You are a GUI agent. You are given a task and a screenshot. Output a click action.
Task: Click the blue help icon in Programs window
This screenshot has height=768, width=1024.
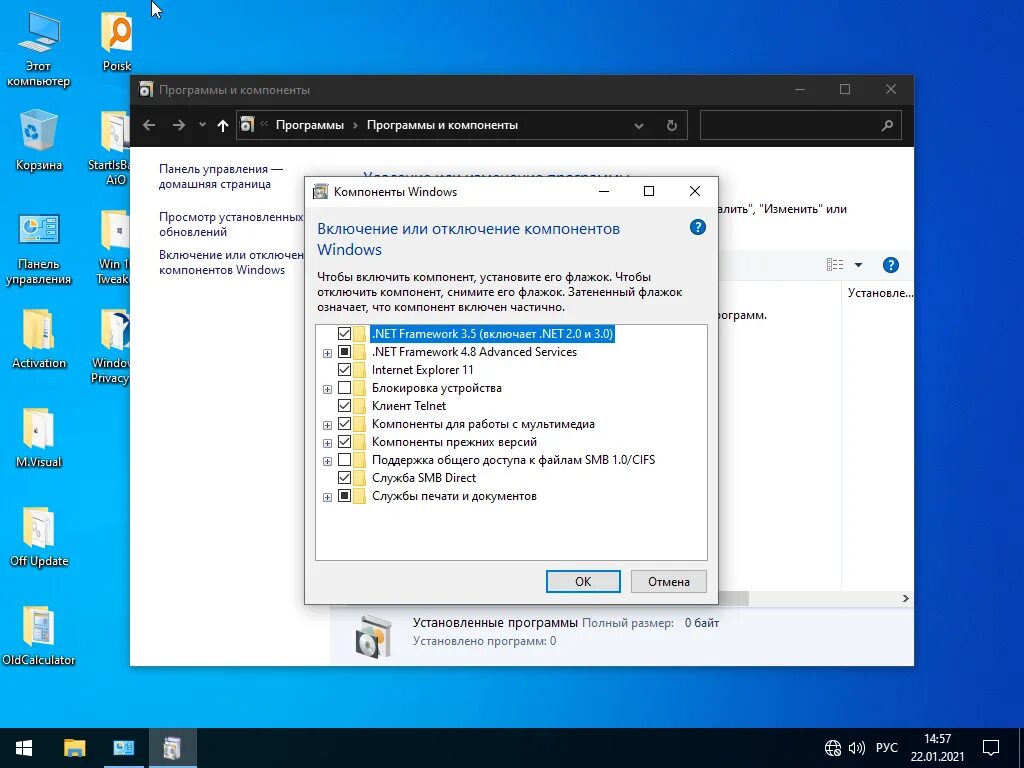890,264
